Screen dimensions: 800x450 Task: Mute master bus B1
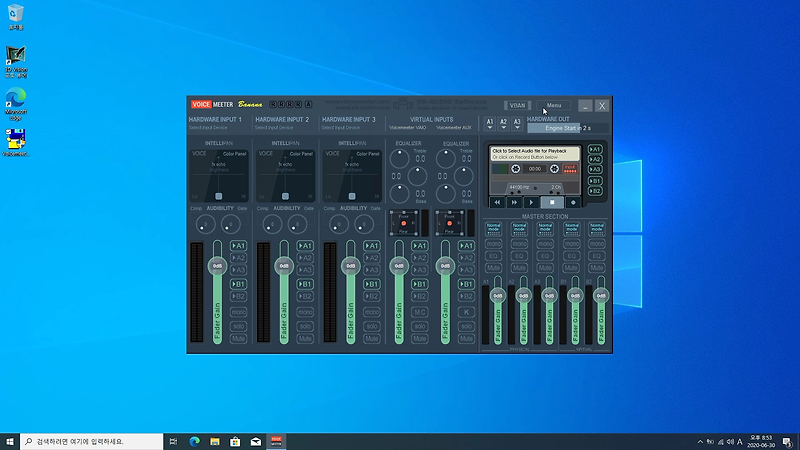tap(571, 268)
